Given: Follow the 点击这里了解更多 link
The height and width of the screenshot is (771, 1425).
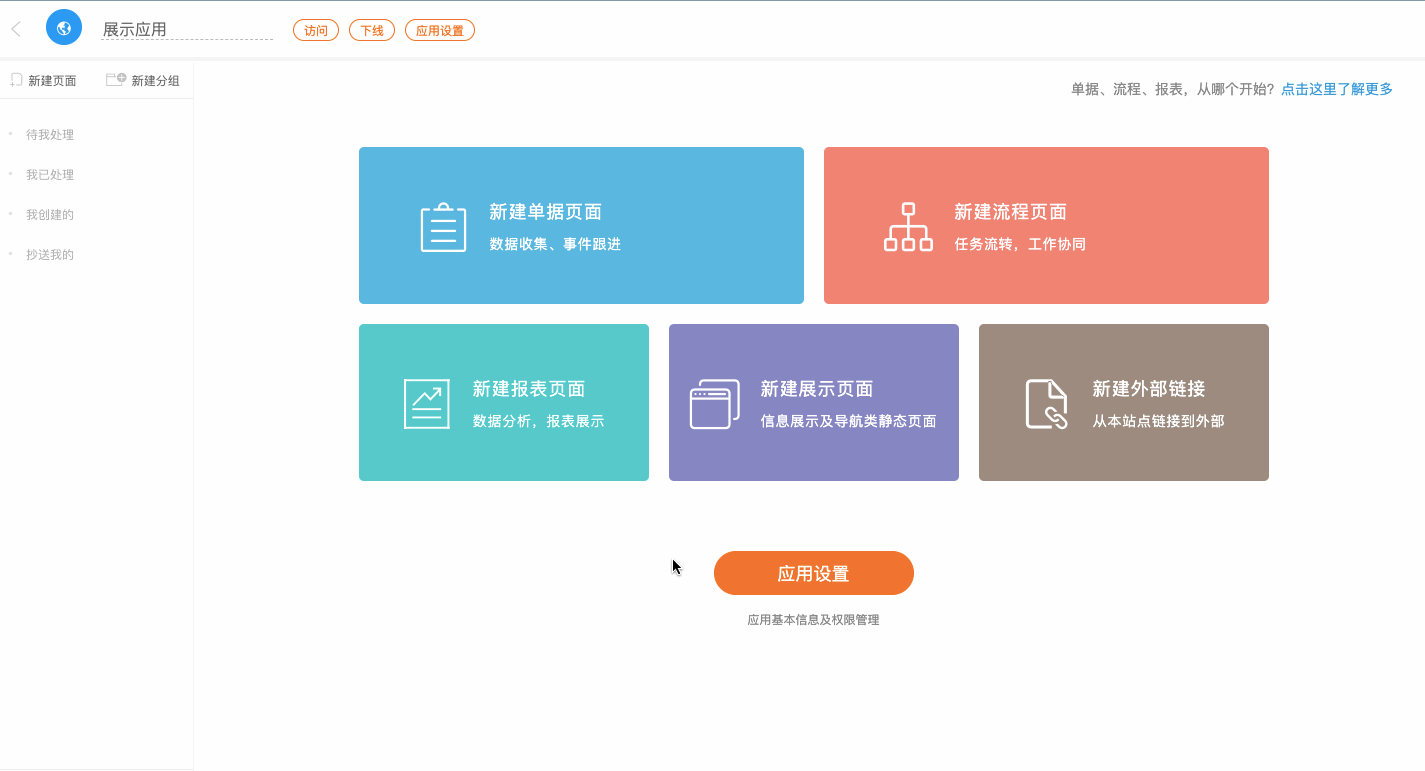Looking at the screenshot, I should point(1337,89).
